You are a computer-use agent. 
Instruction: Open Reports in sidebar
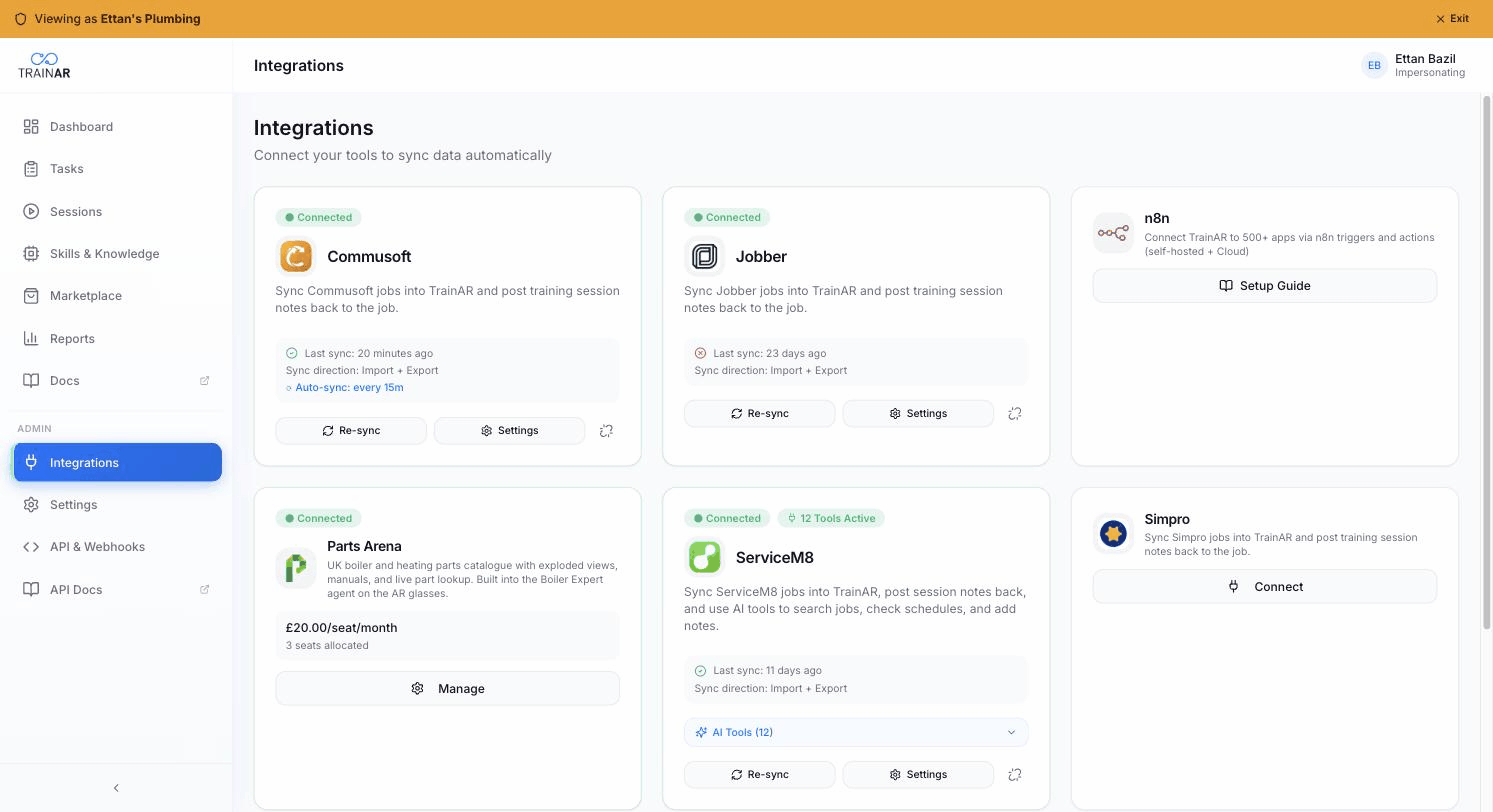pyautogui.click(x=117, y=339)
